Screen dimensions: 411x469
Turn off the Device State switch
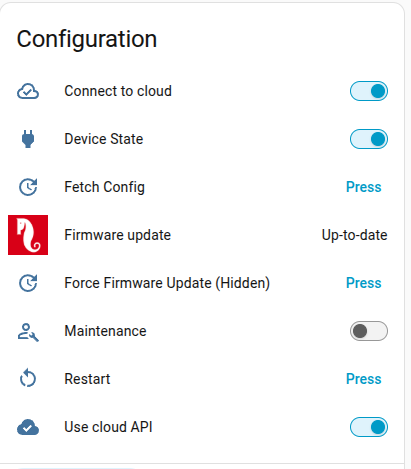(369, 139)
